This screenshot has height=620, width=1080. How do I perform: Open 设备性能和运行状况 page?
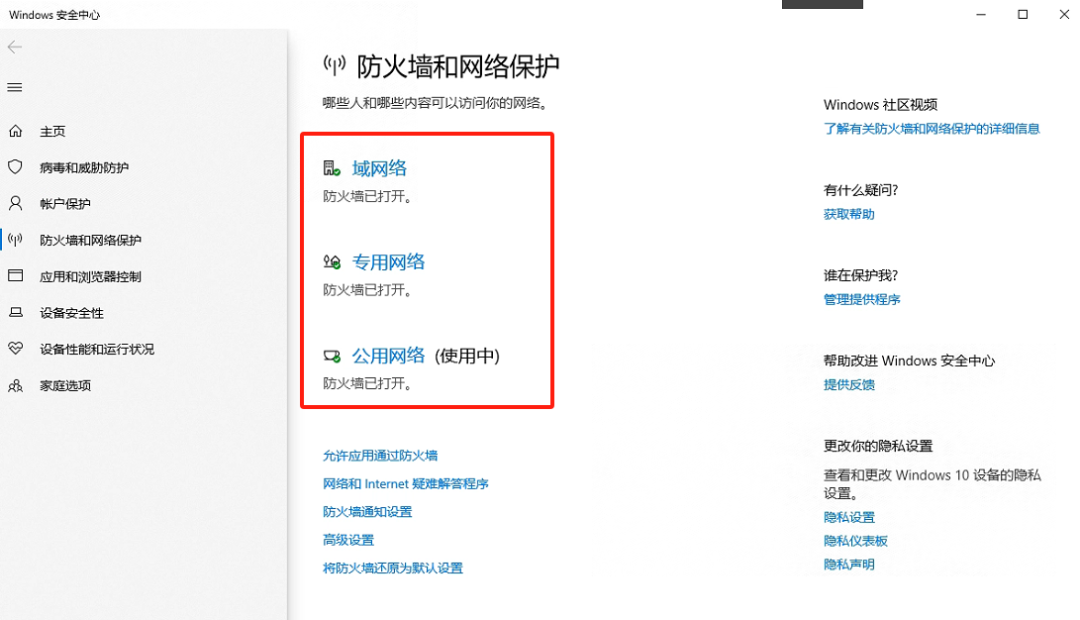click(96, 349)
